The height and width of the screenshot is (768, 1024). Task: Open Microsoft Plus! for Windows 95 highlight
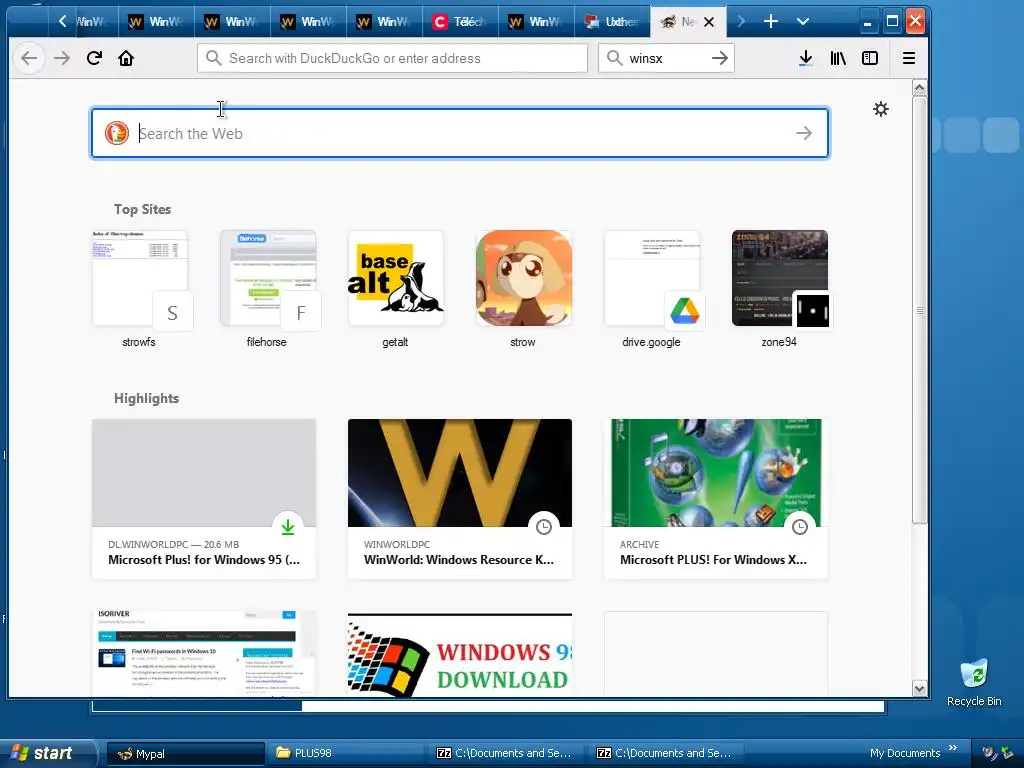pyautogui.click(x=204, y=499)
